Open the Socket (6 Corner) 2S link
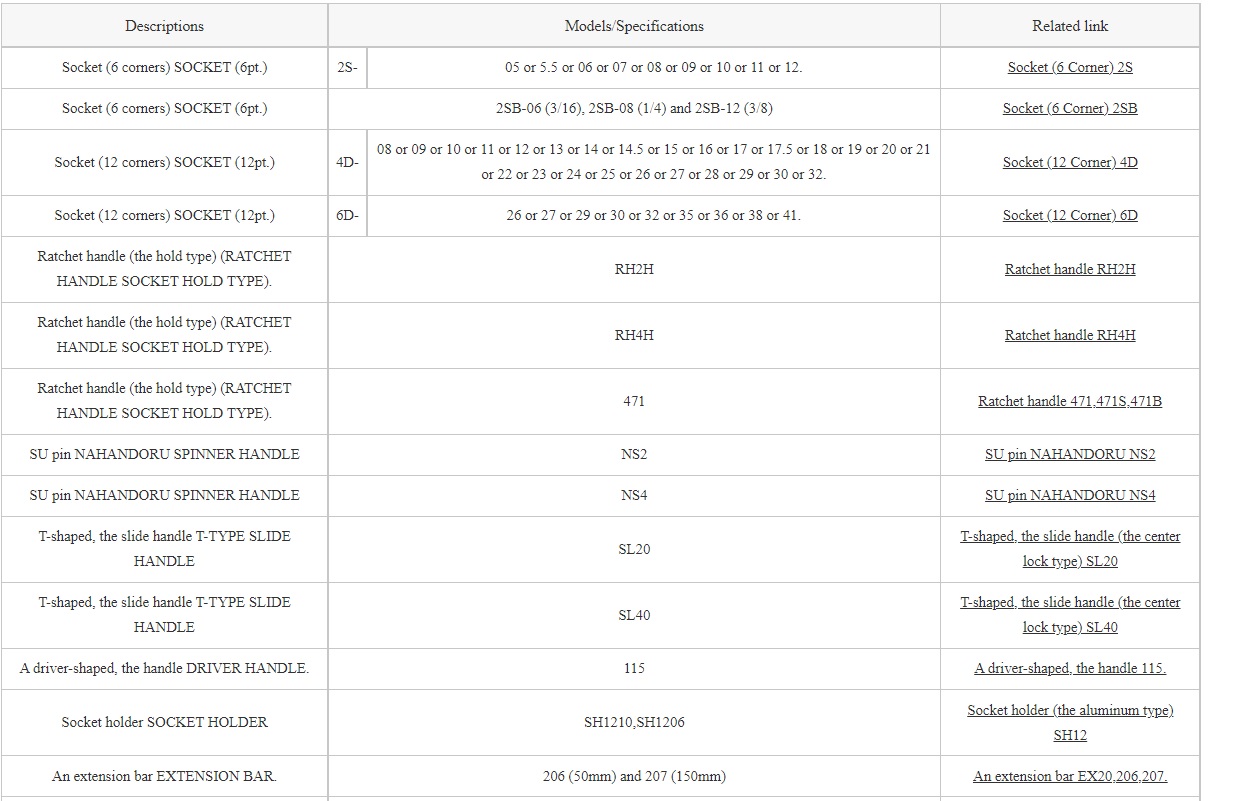The width and height of the screenshot is (1243, 801). (x=1070, y=68)
